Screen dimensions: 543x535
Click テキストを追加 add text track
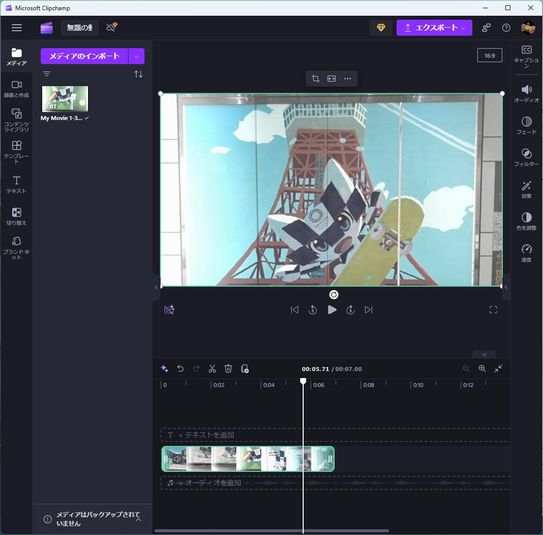tap(335, 435)
